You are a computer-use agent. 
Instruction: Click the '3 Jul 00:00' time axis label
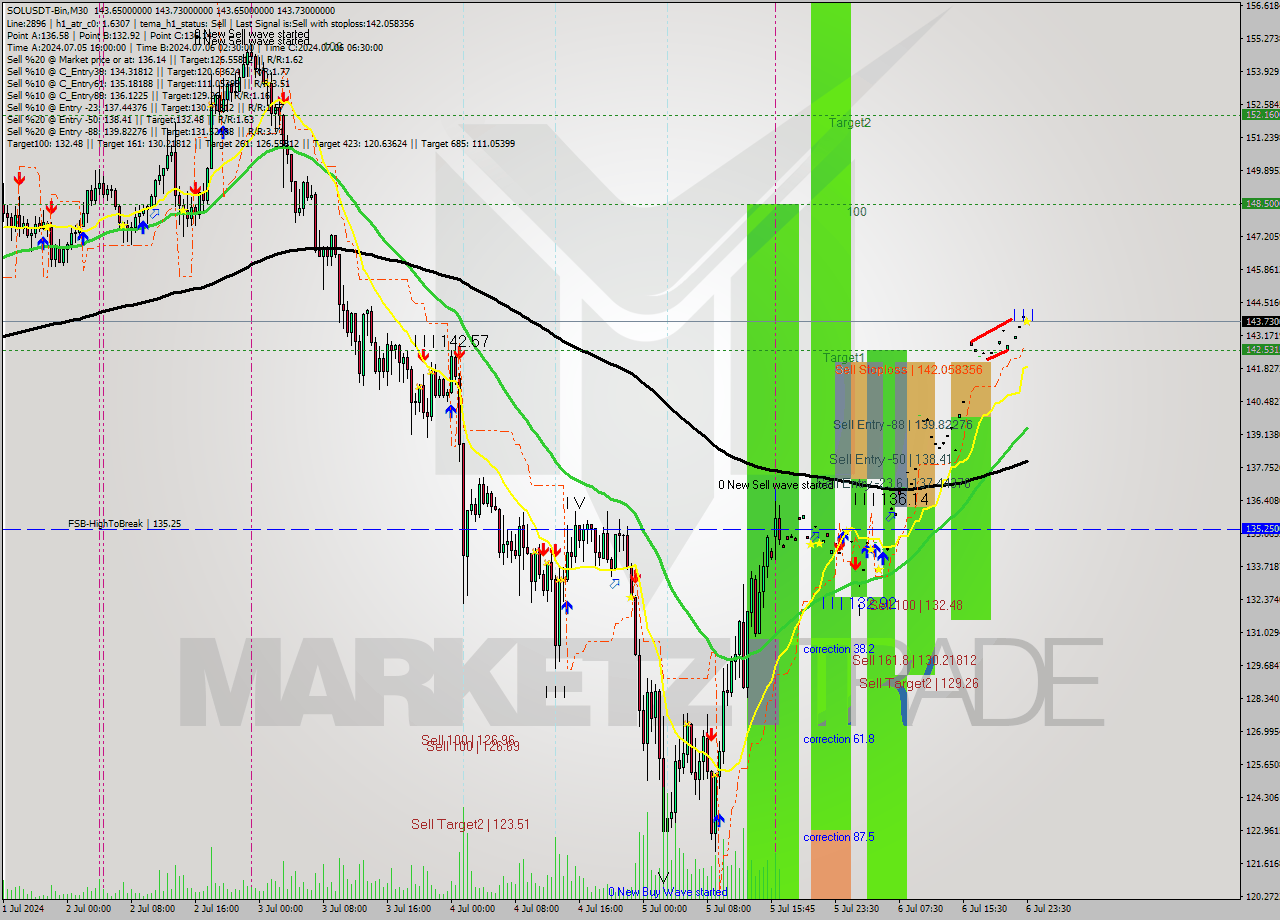coord(281,909)
